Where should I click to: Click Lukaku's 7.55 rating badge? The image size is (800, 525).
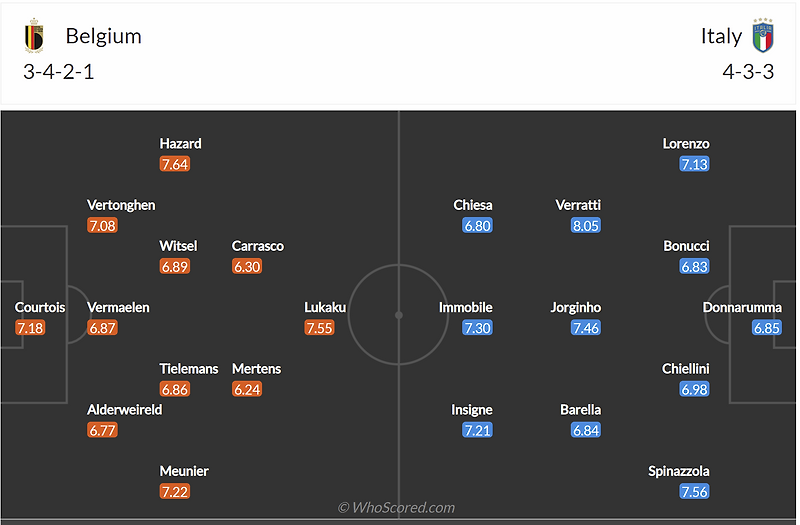tap(320, 328)
